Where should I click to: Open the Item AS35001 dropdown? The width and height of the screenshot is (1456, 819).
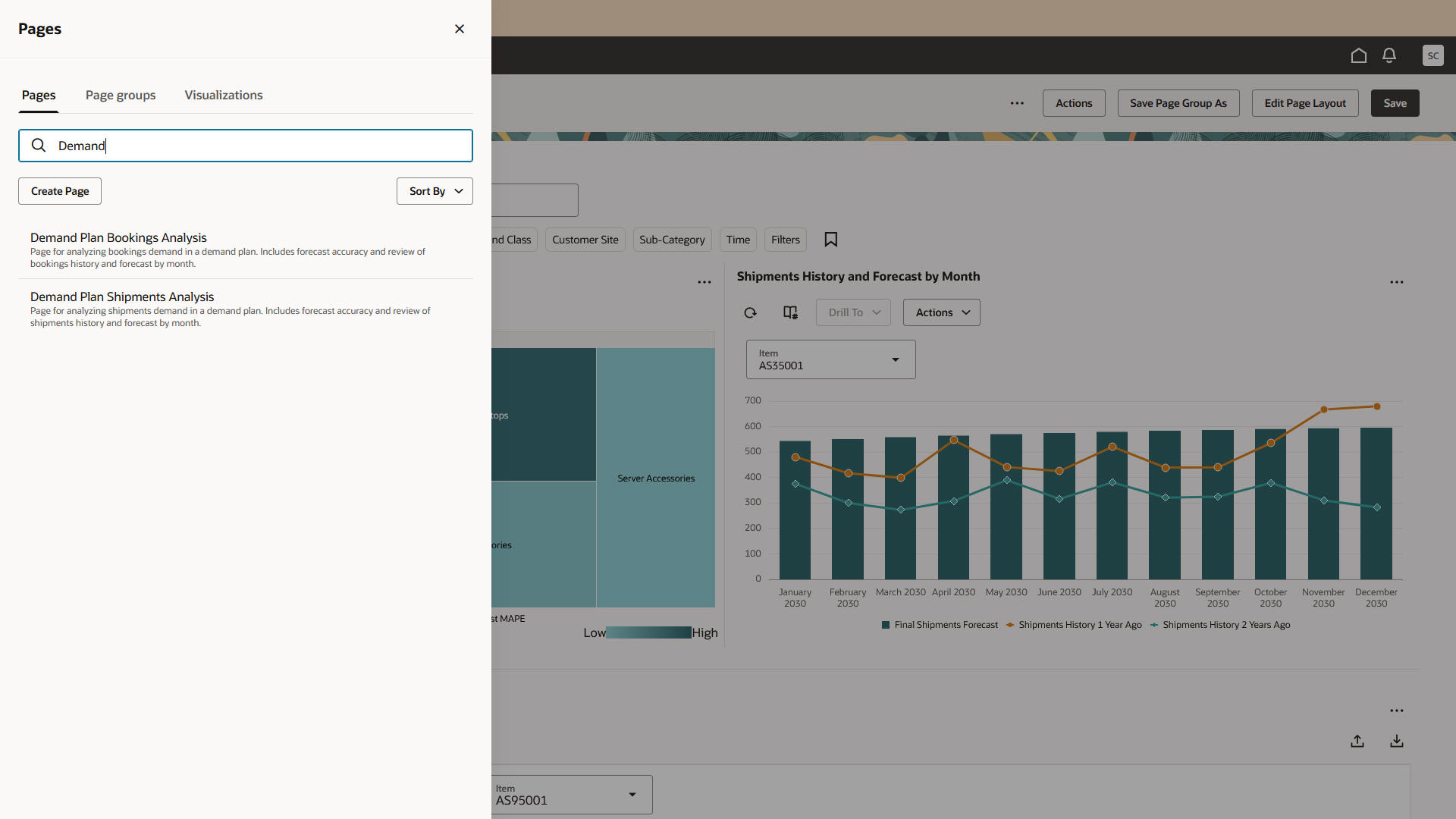pyautogui.click(x=830, y=359)
